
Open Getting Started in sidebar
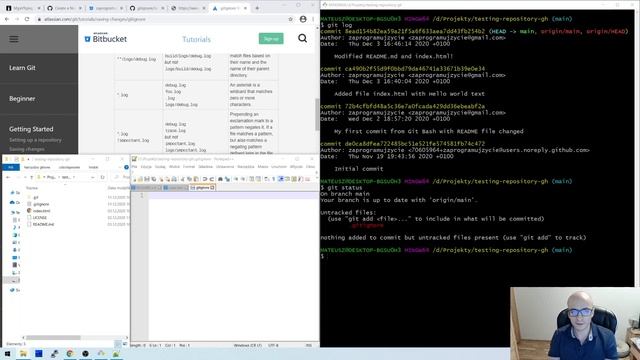coord(31,129)
